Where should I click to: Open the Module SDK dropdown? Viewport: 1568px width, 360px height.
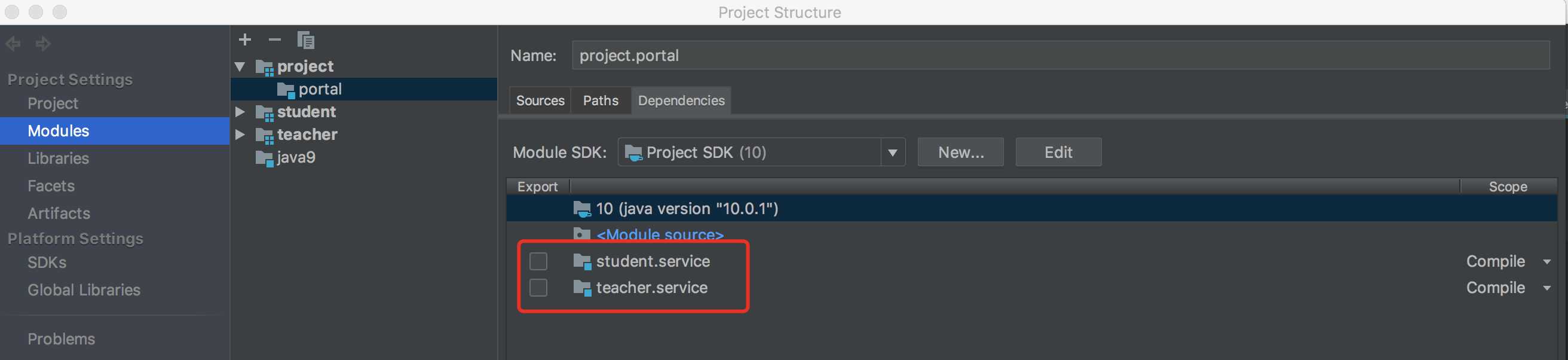click(892, 152)
